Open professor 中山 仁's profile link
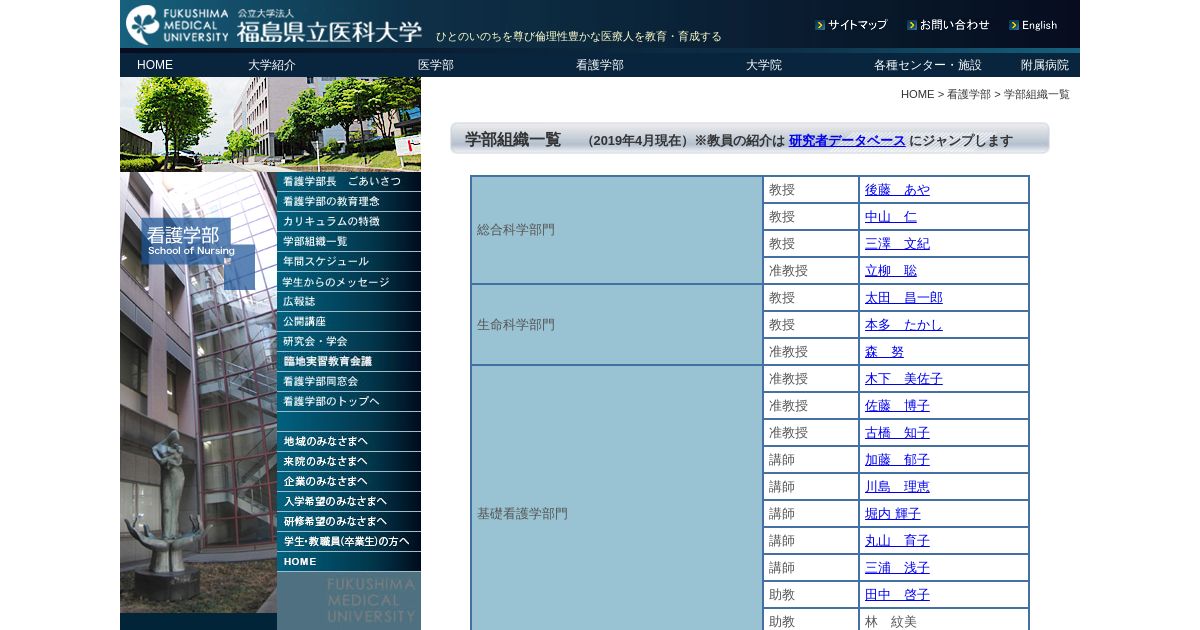The width and height of the screenshot is (1200, 630). click(x=891, y=217)
